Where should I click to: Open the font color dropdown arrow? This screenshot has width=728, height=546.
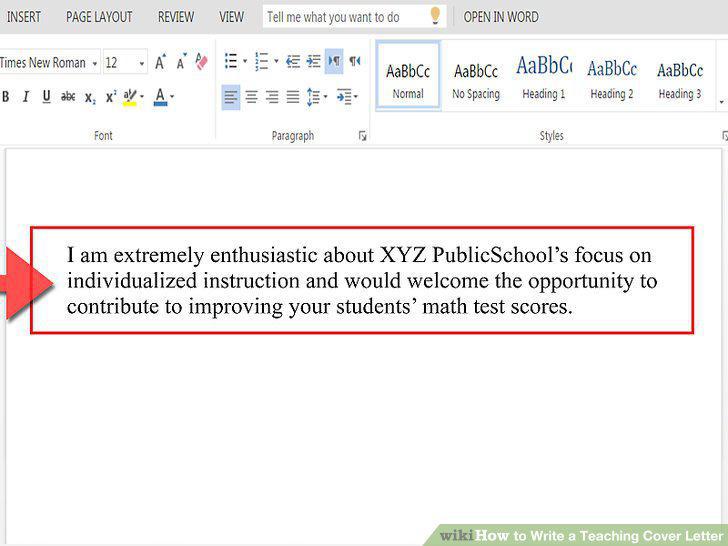point(172,97)
